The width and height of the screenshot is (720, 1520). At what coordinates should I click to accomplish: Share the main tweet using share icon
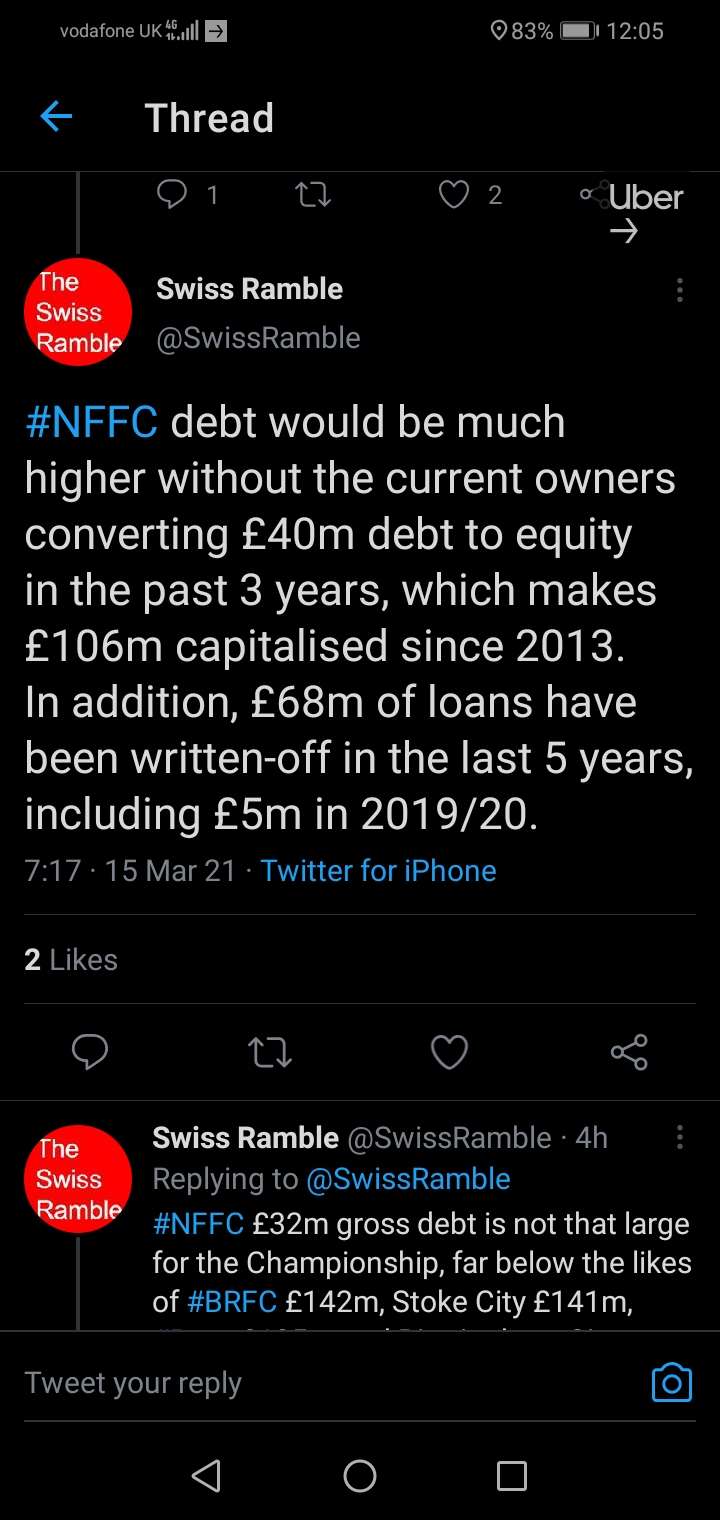click(x=629, y=1052)
